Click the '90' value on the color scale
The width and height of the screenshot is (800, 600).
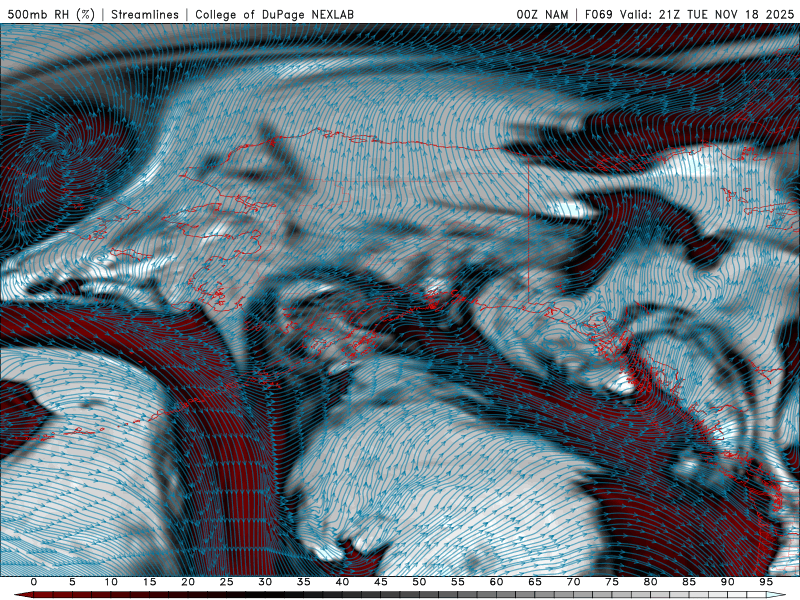(x=728, y=582)
